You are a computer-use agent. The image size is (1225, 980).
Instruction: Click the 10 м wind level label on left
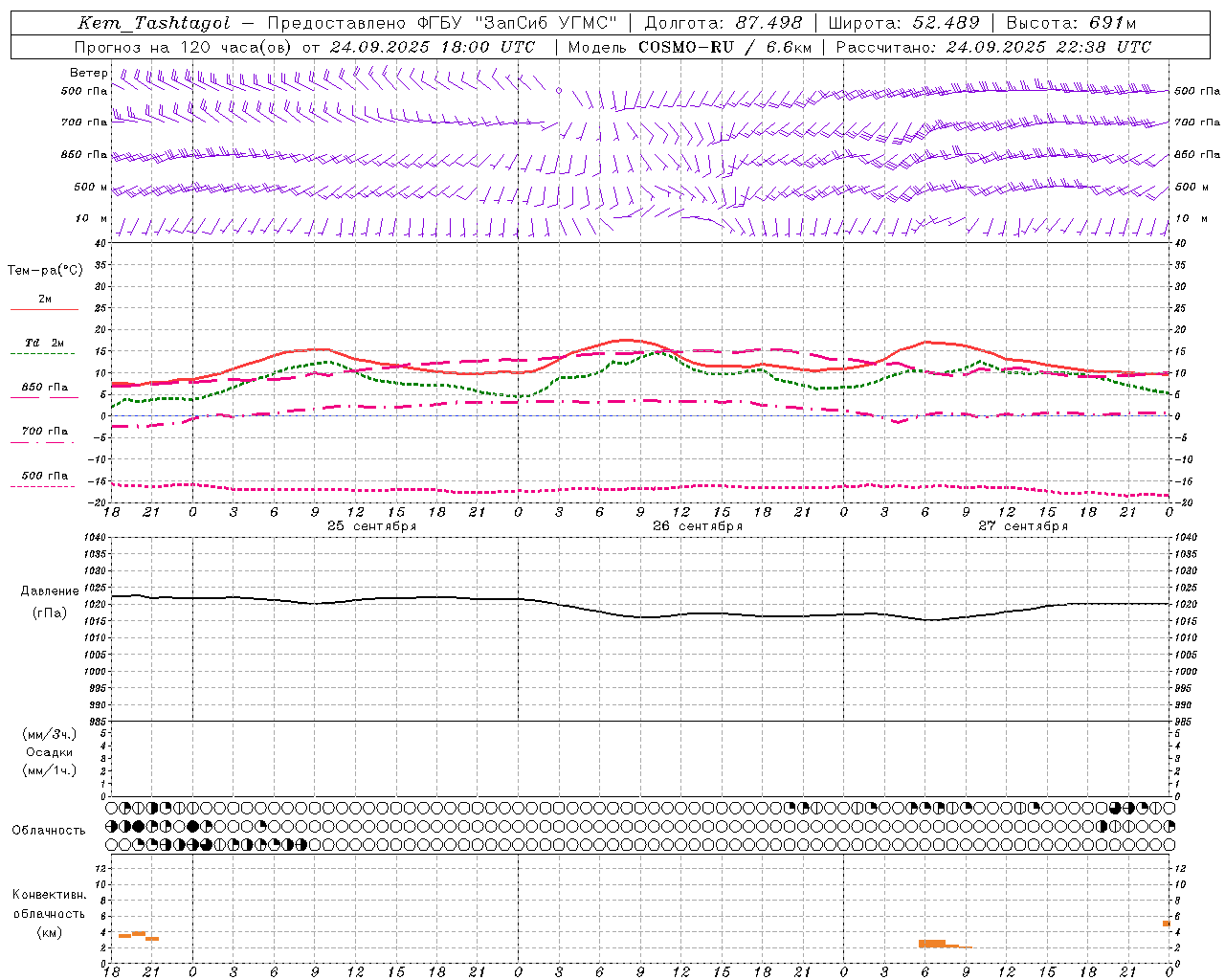[x=91, y=218]
